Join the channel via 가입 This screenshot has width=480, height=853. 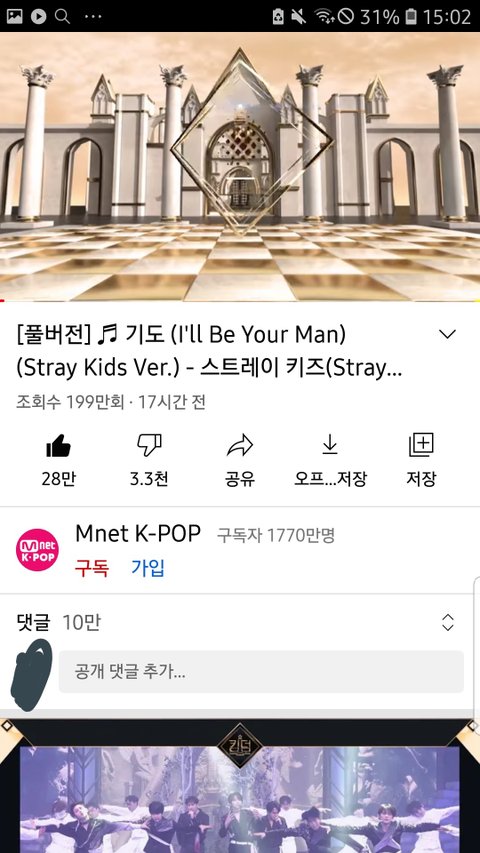point(148,568)
